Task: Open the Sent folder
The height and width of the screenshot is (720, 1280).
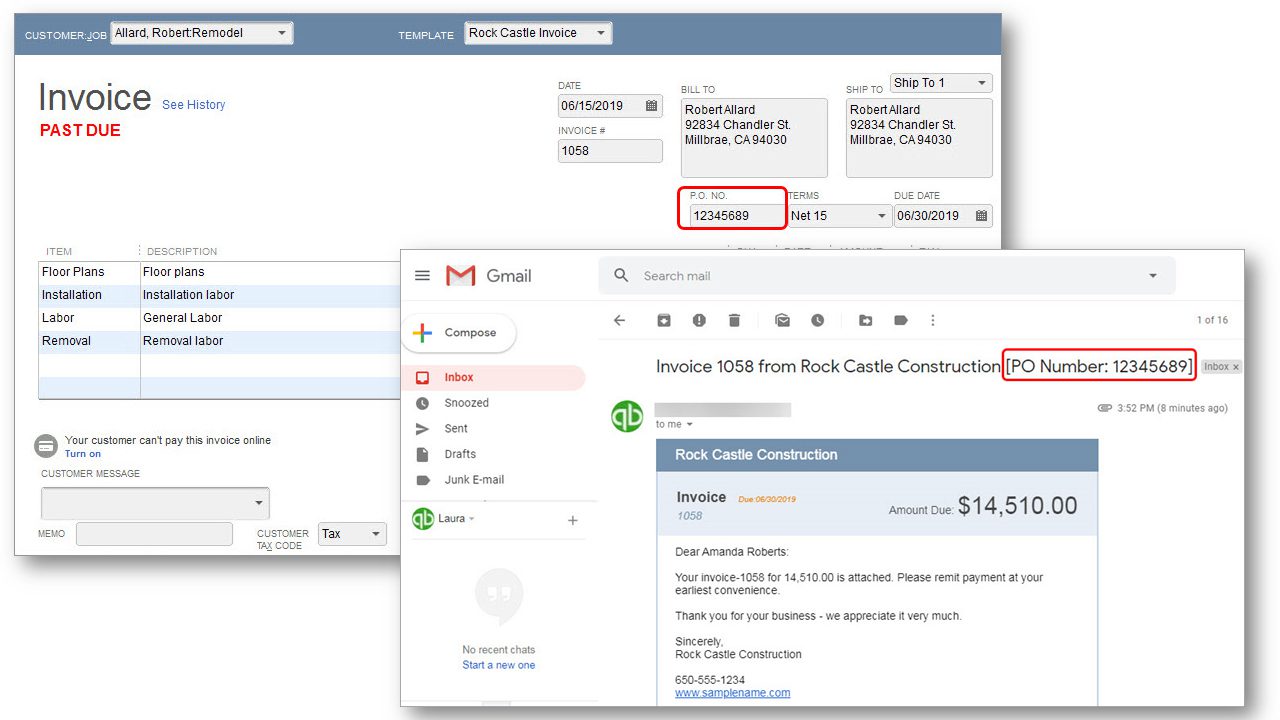Action: 456,428
